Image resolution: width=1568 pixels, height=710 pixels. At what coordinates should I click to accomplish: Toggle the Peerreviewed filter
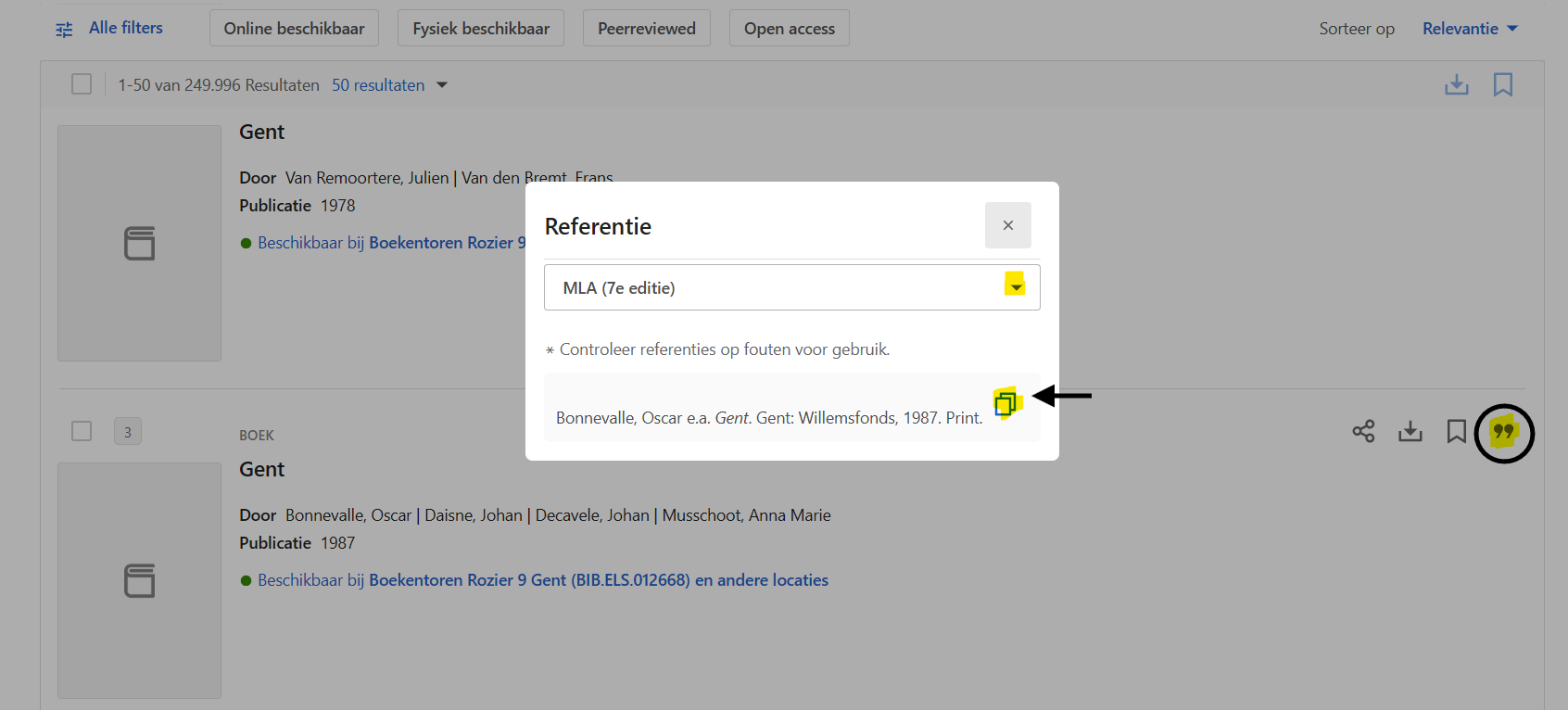point(646,29)
